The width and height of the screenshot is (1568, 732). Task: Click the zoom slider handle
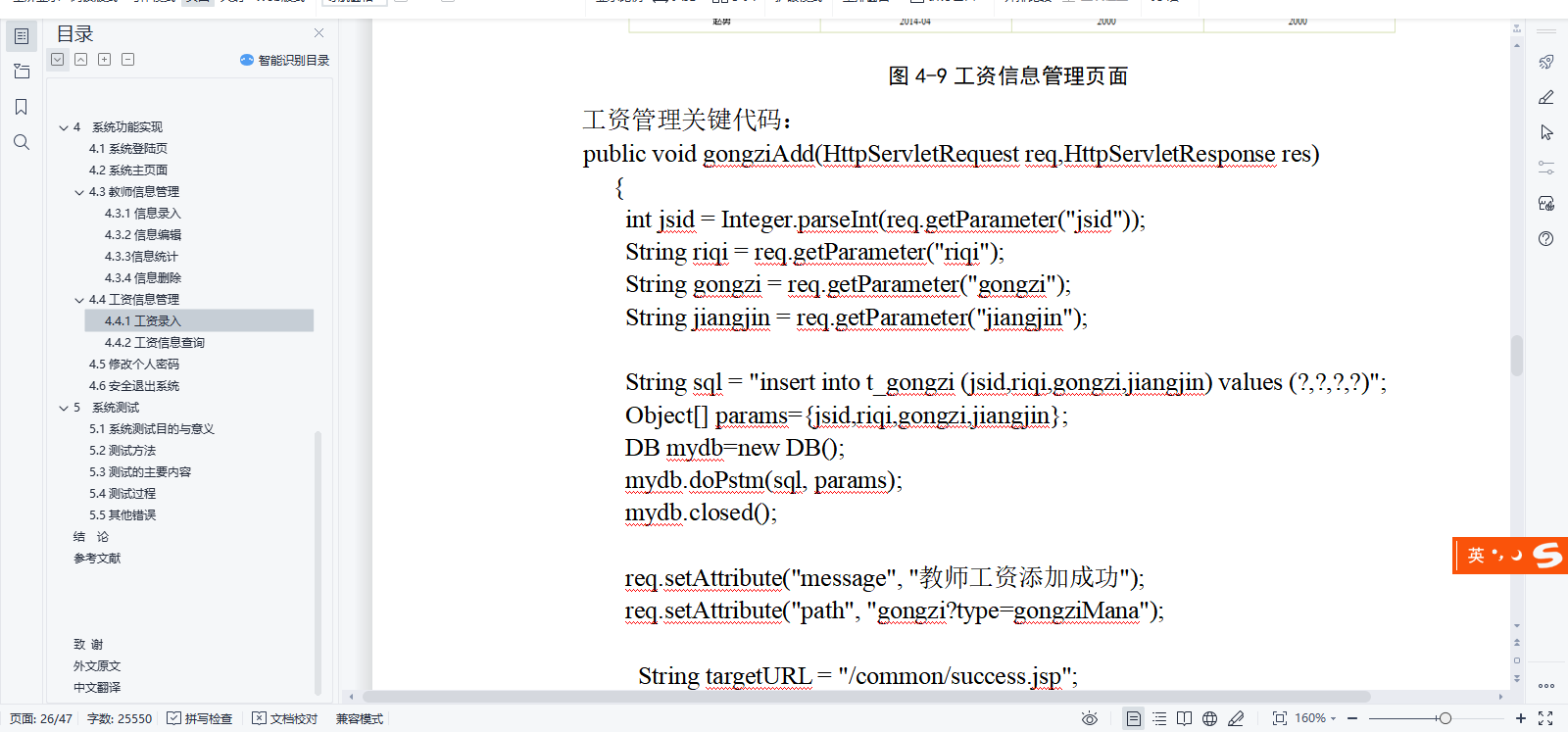pyautogui.click(x=1445, y=718)
